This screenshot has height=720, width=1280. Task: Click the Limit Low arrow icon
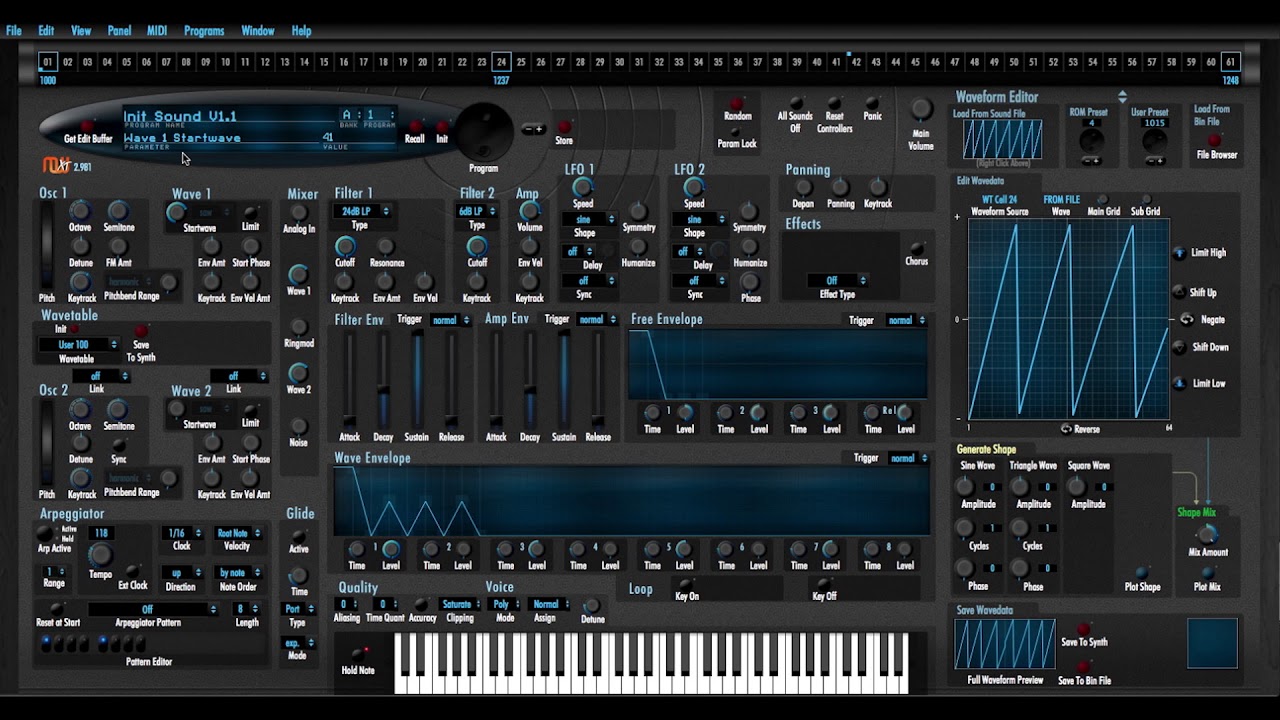(x=1179, y=383)
